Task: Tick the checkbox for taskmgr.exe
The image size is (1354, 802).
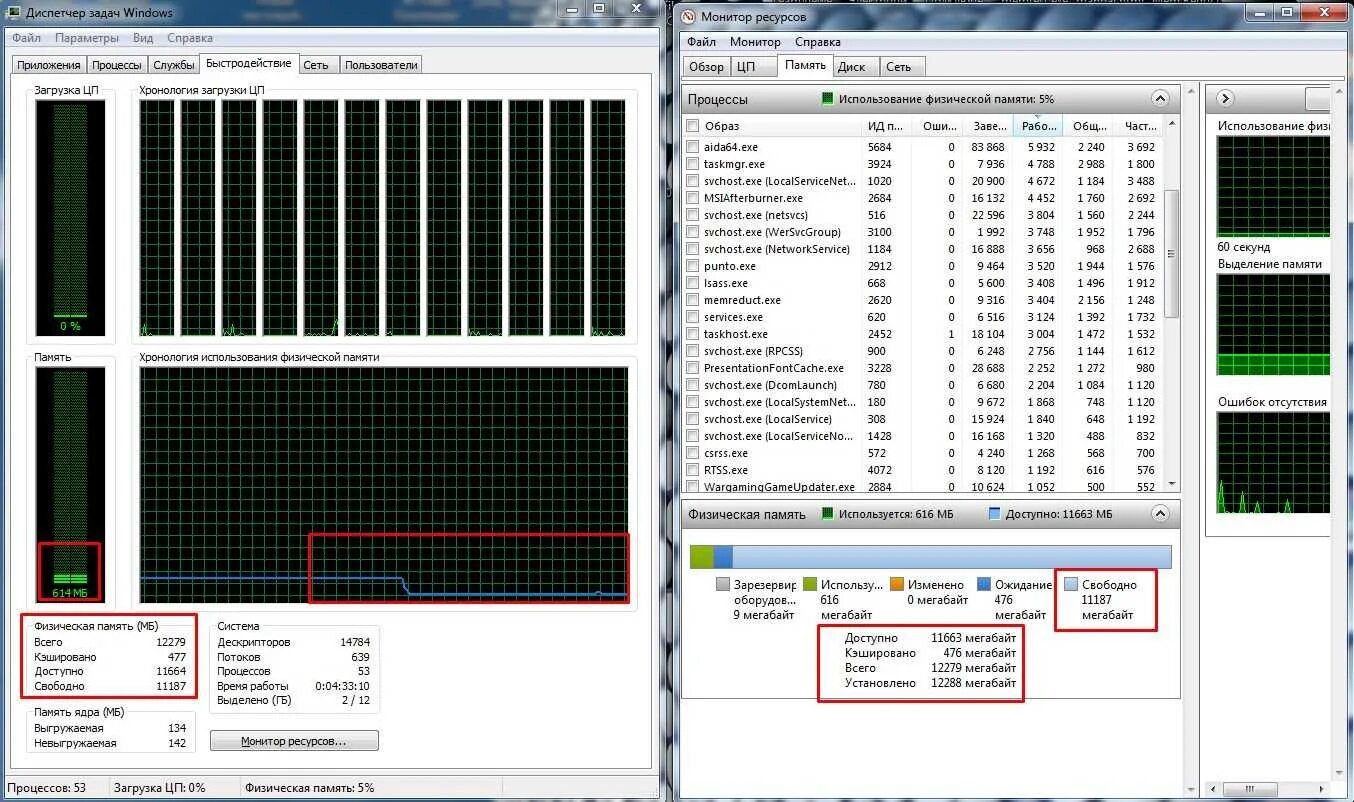Action: (693, 164)
